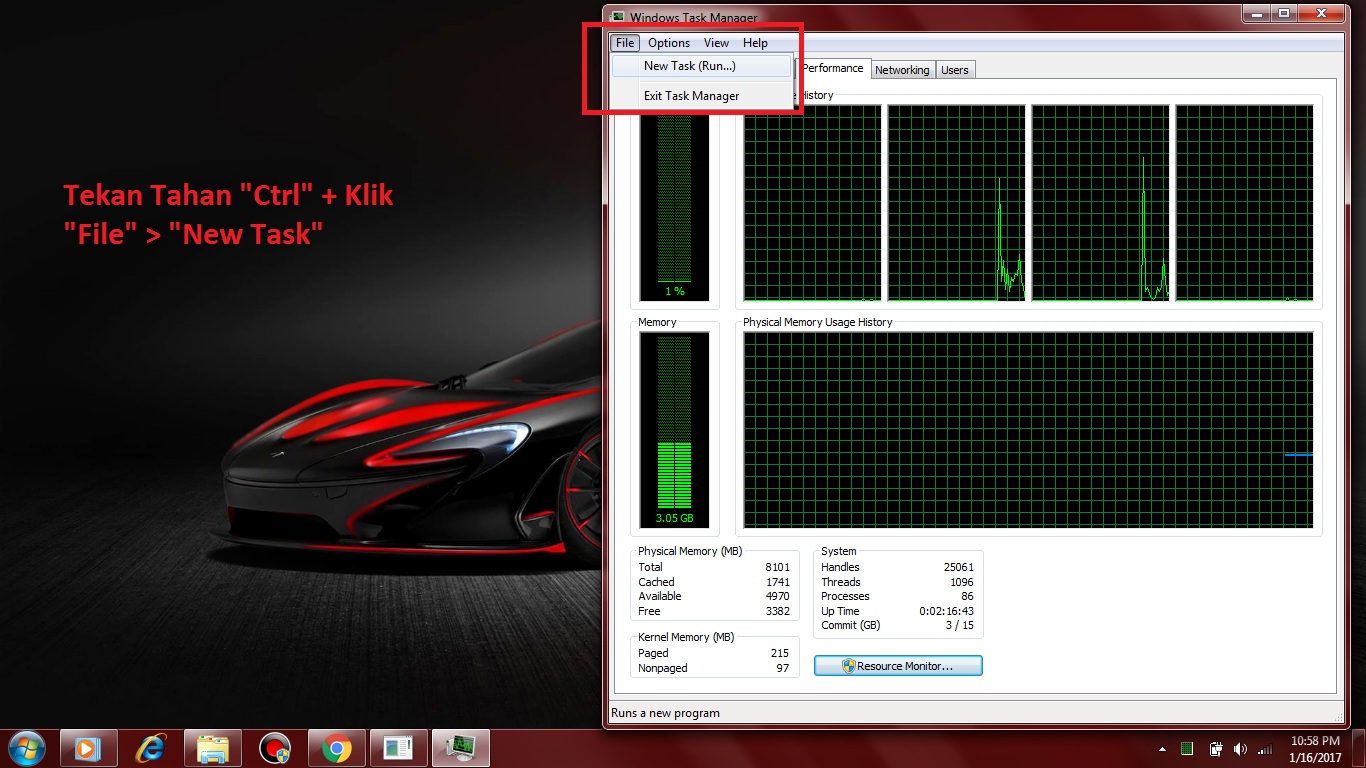Screen dimensions: 1366x768
Task: Click the Task Manager title bar icon
Action: [618, 17]
